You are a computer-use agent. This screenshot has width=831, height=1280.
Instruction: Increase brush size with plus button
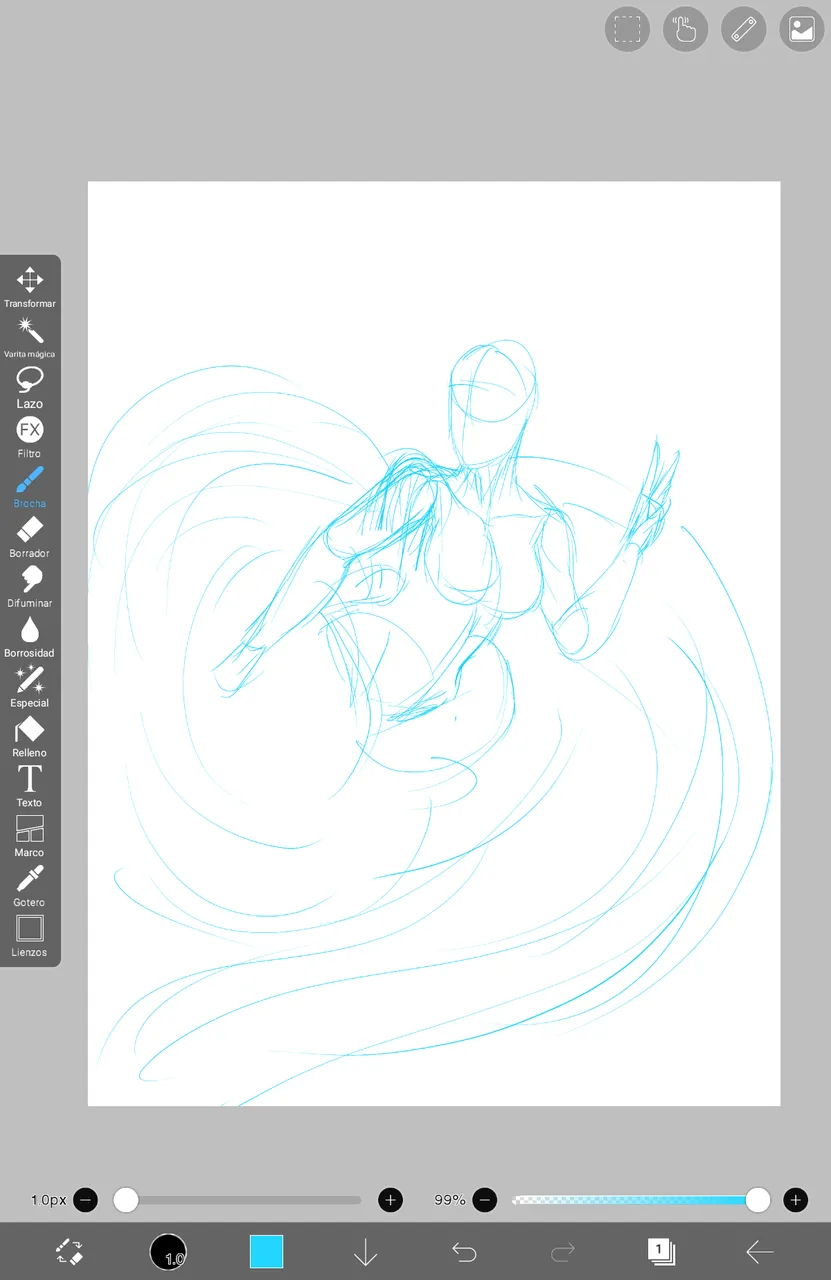[x=390, y=1200]
